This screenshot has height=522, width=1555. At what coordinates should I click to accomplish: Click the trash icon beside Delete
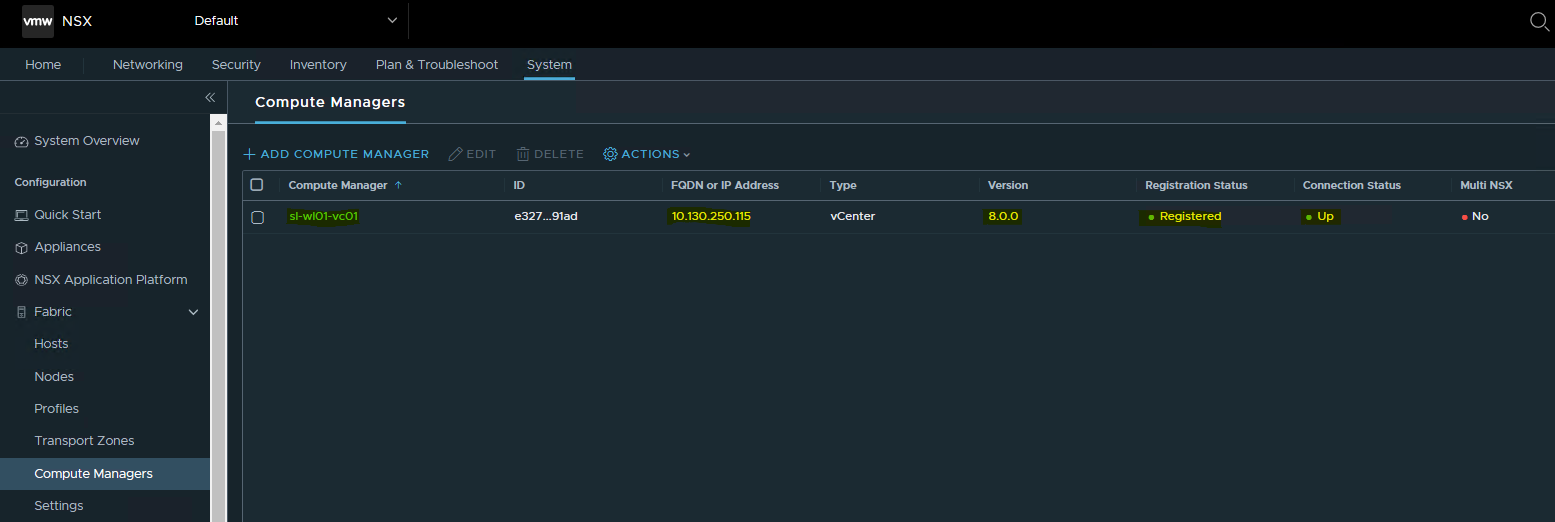[523, 154]
